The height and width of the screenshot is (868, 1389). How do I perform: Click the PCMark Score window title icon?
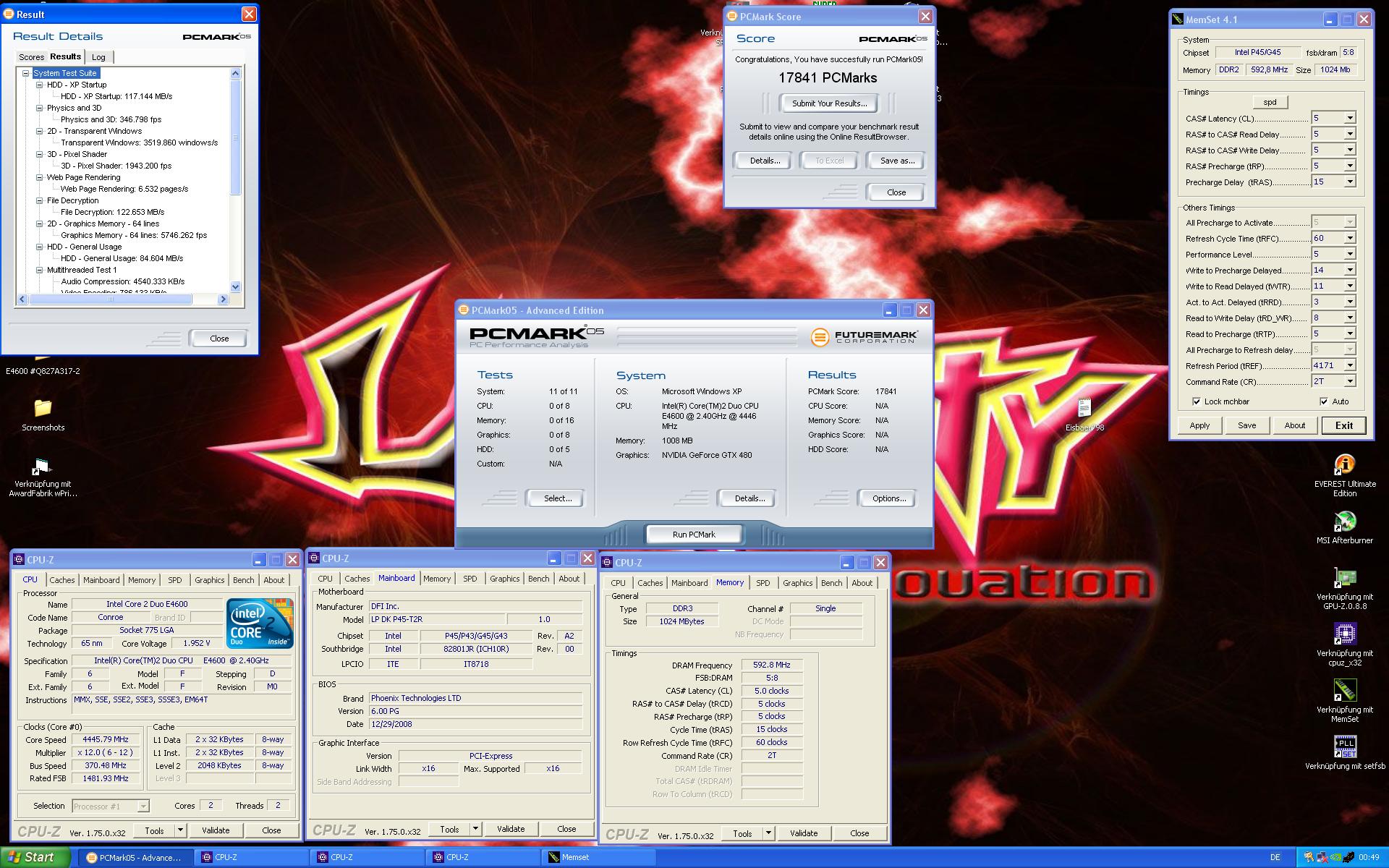[x=732, y=17]
